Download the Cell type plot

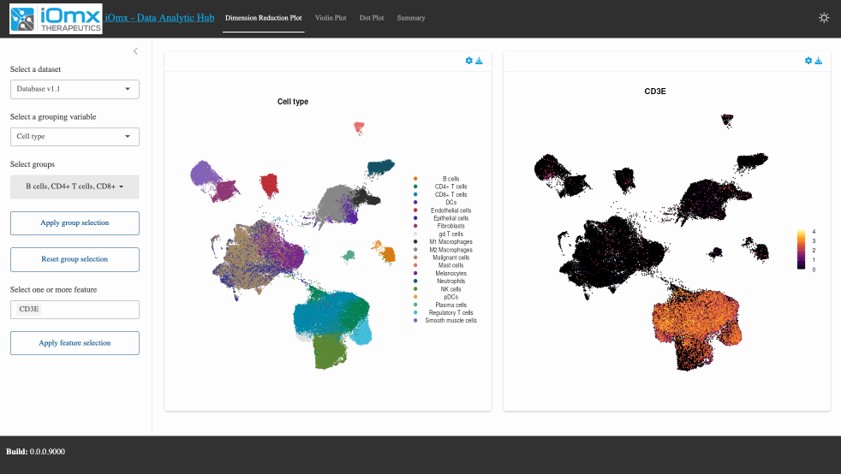tap(479, 61)
